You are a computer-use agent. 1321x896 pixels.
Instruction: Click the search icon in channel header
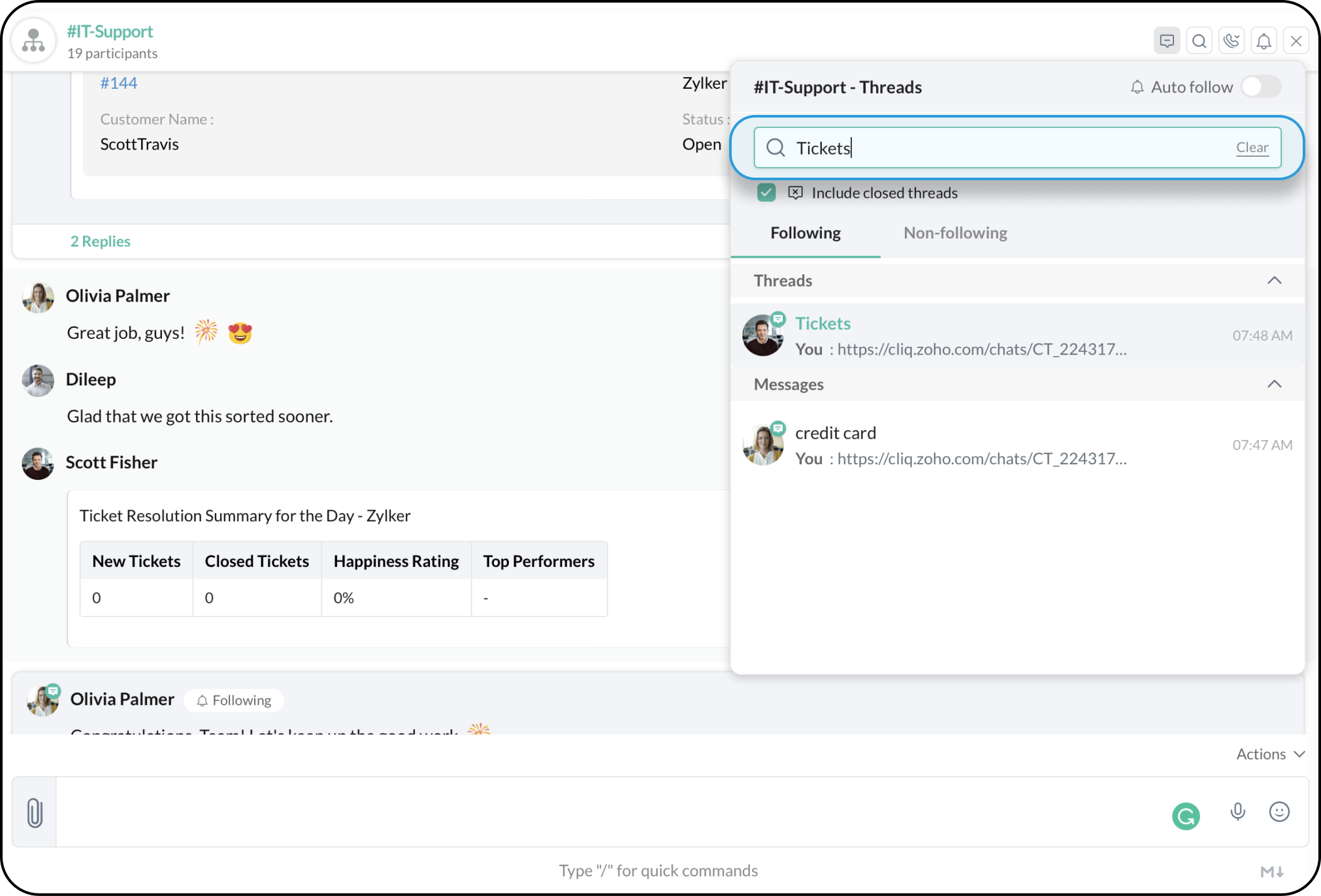pos(1199,41)
